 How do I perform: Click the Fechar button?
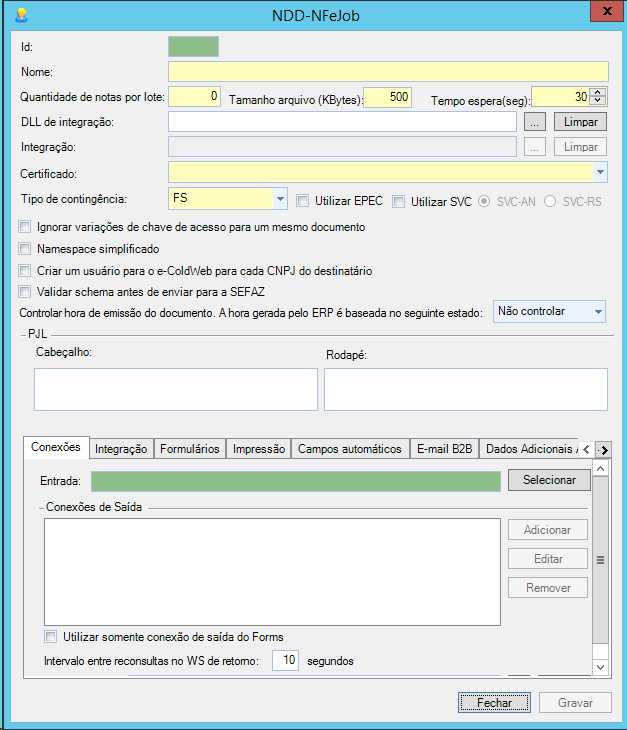(x=494, y=703)
